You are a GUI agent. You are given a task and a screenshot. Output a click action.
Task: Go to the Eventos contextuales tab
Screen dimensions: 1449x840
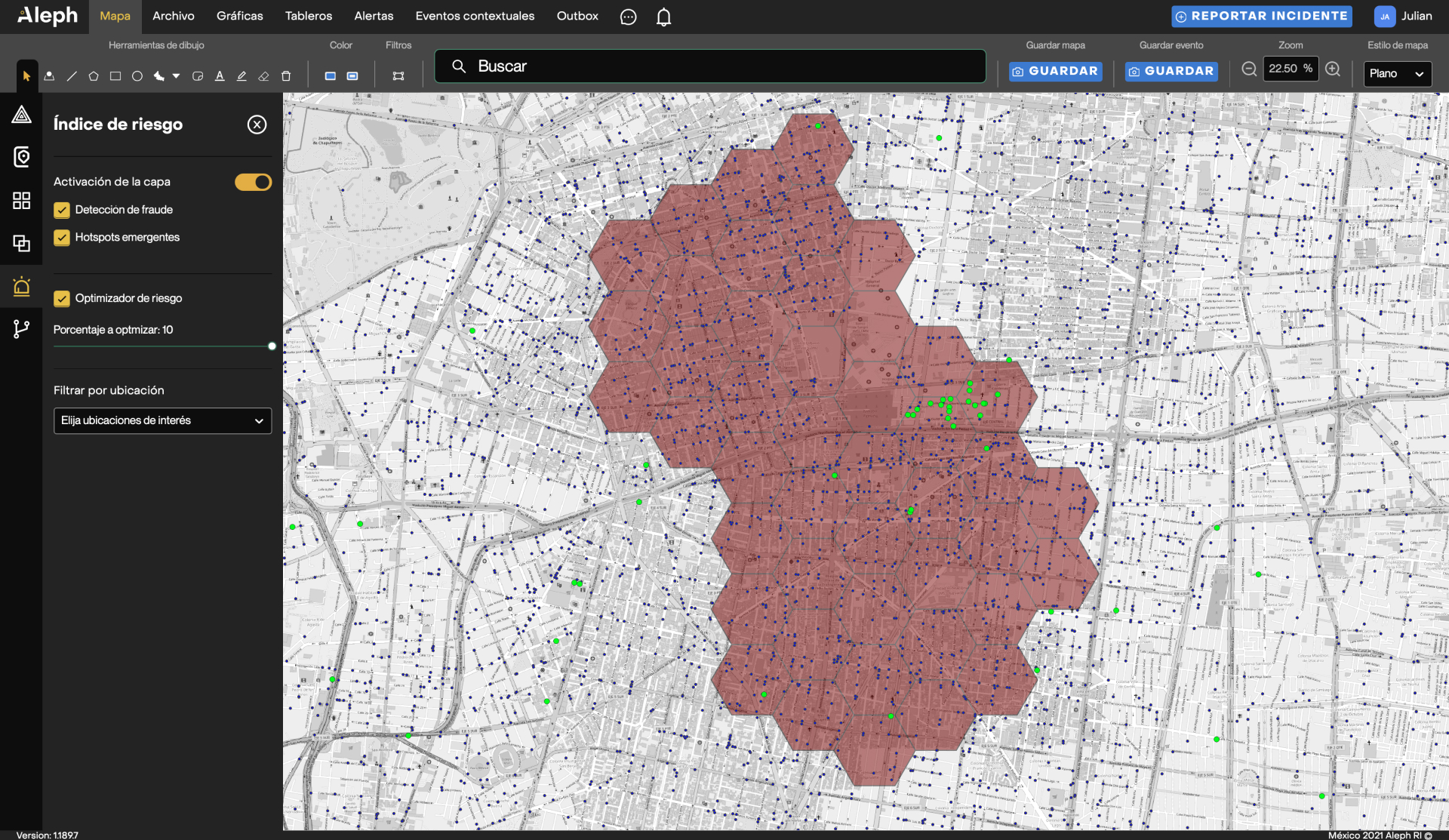[x=475, y=16]
